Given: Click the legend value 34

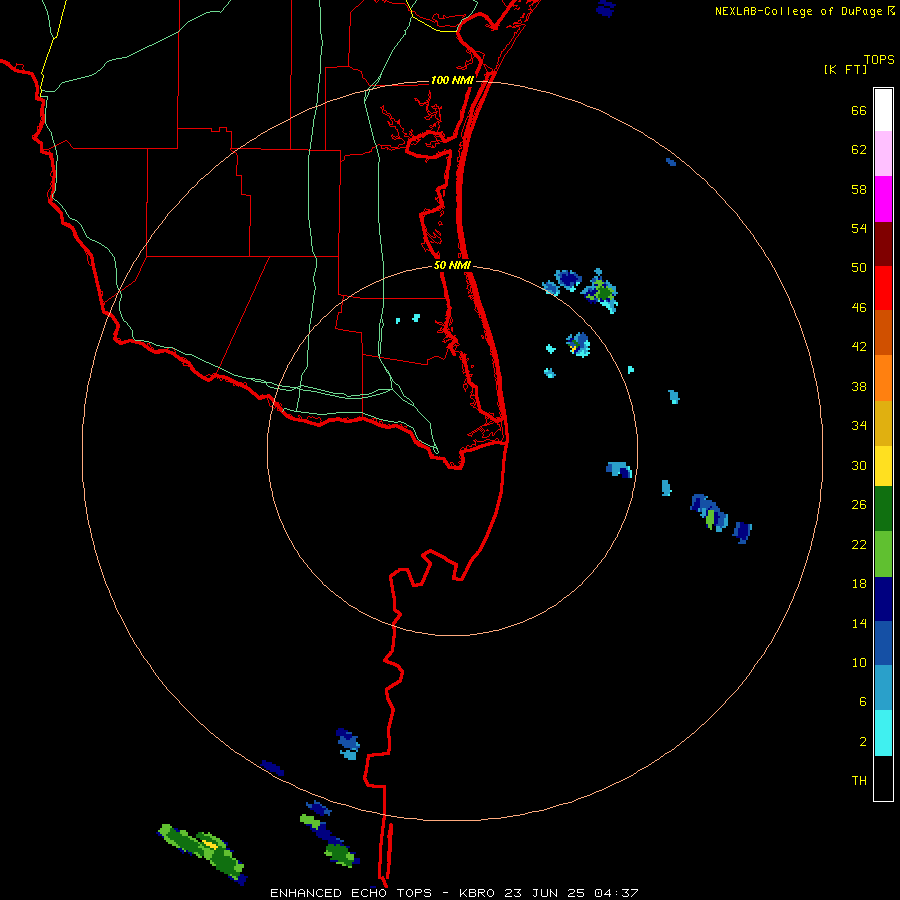Looking at the screenshot, I should coord(859,426).
